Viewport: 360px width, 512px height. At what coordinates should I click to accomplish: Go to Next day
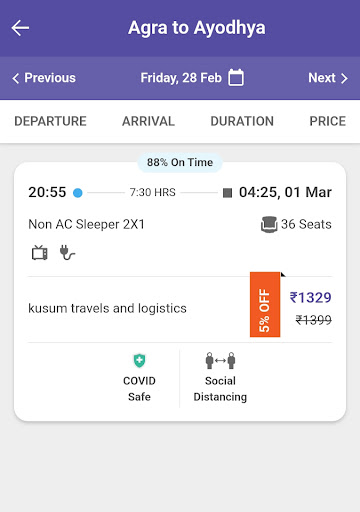point(328,78)
